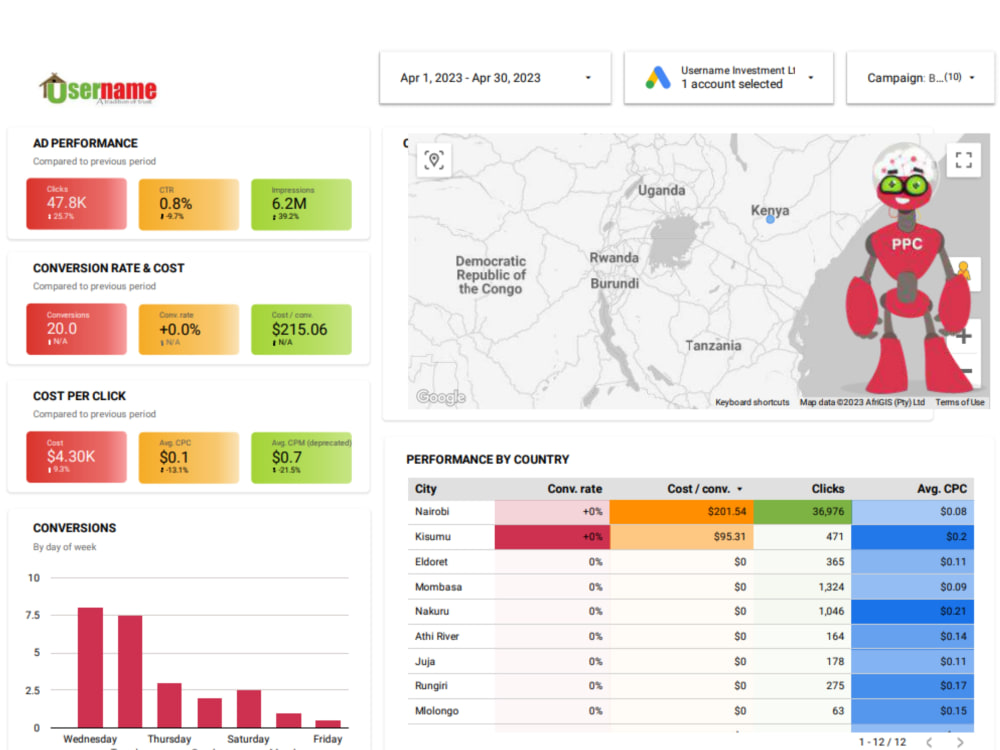The height and width of the screenshot is (750, 1000).
Task: Open the Campaign filter dropdown
Action: [920, 78]
